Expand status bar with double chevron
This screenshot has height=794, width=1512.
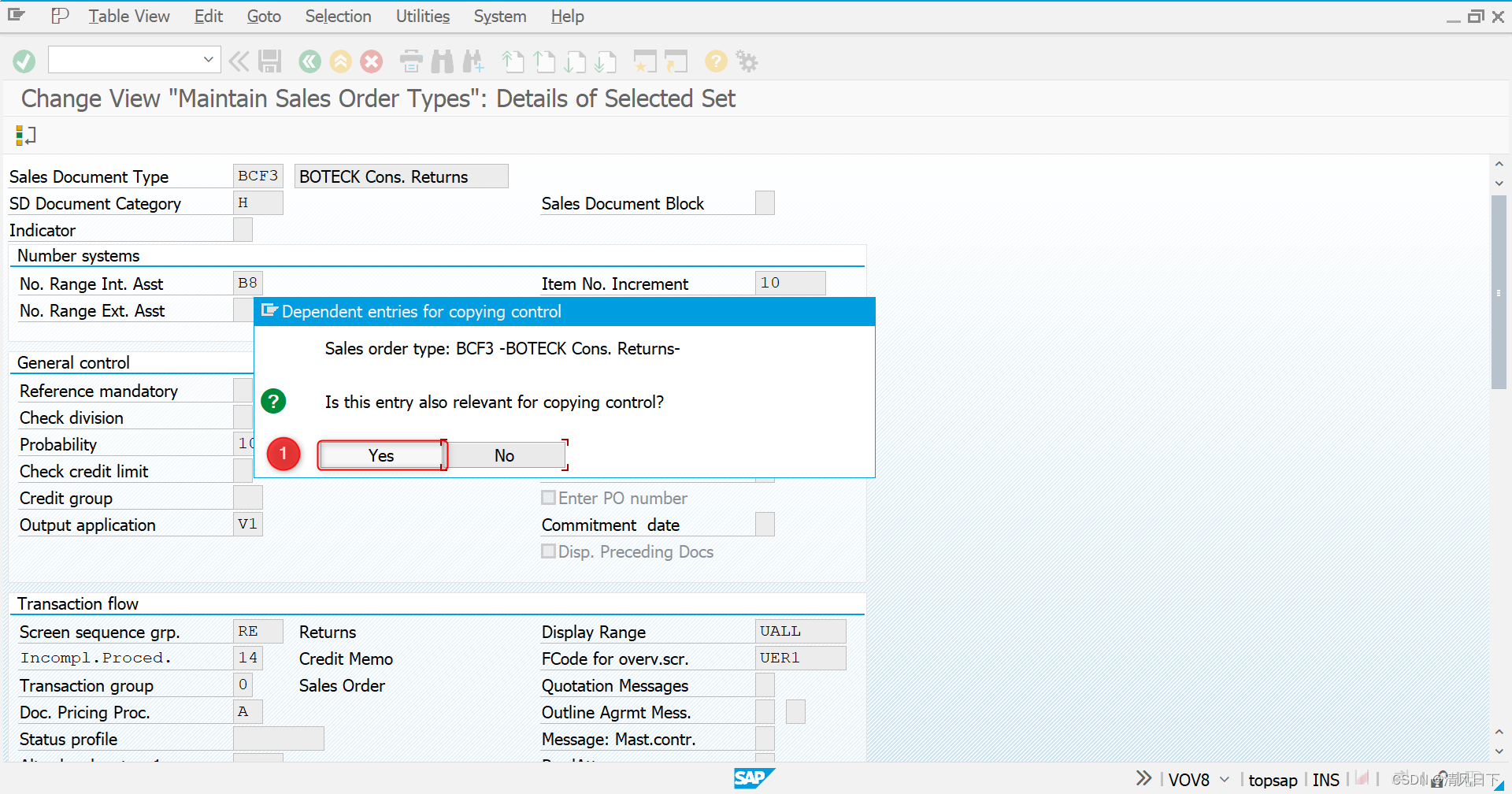(1143, 778)
